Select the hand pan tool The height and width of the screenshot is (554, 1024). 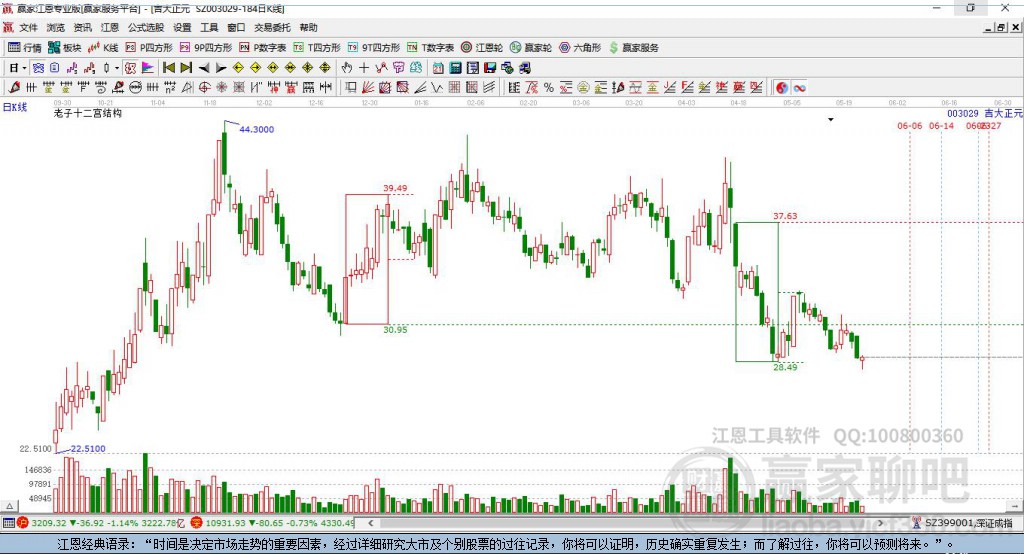coord(347,68)
